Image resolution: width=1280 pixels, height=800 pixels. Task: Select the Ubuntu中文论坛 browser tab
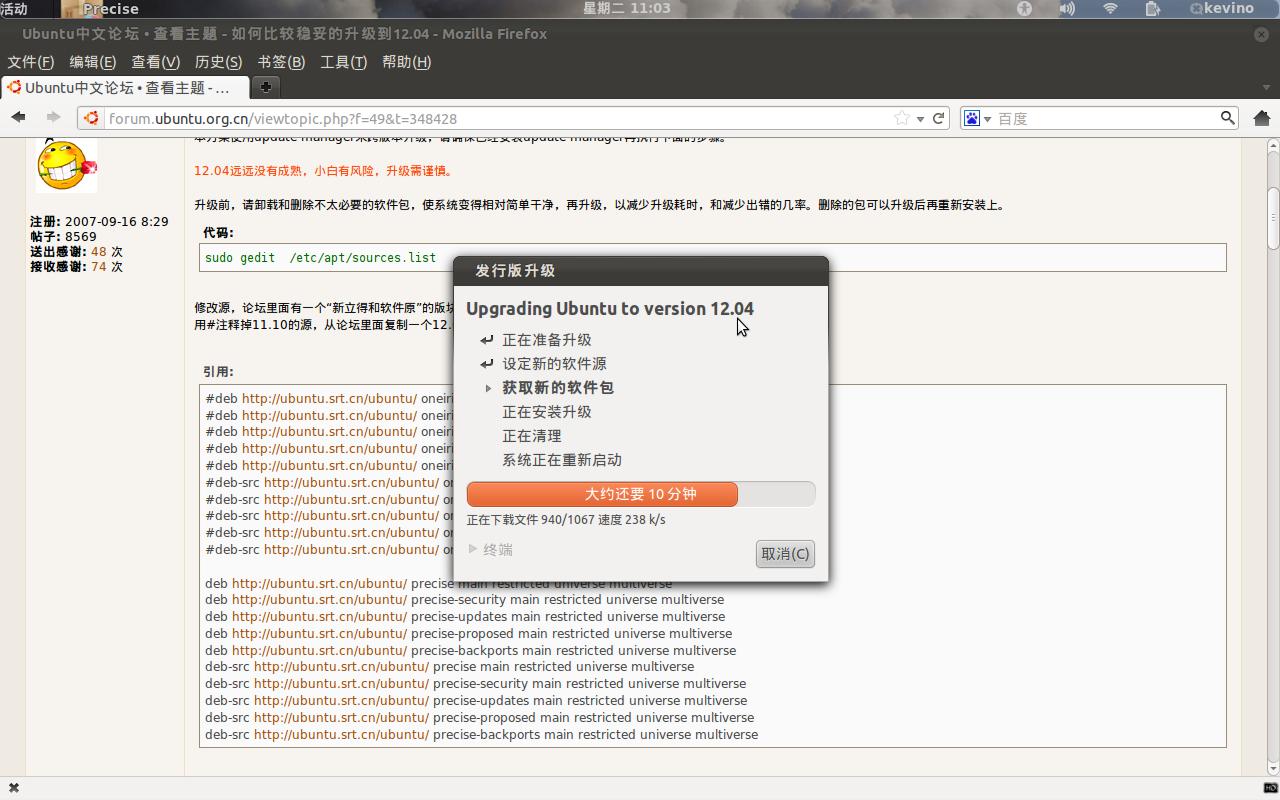coord(124,87)
